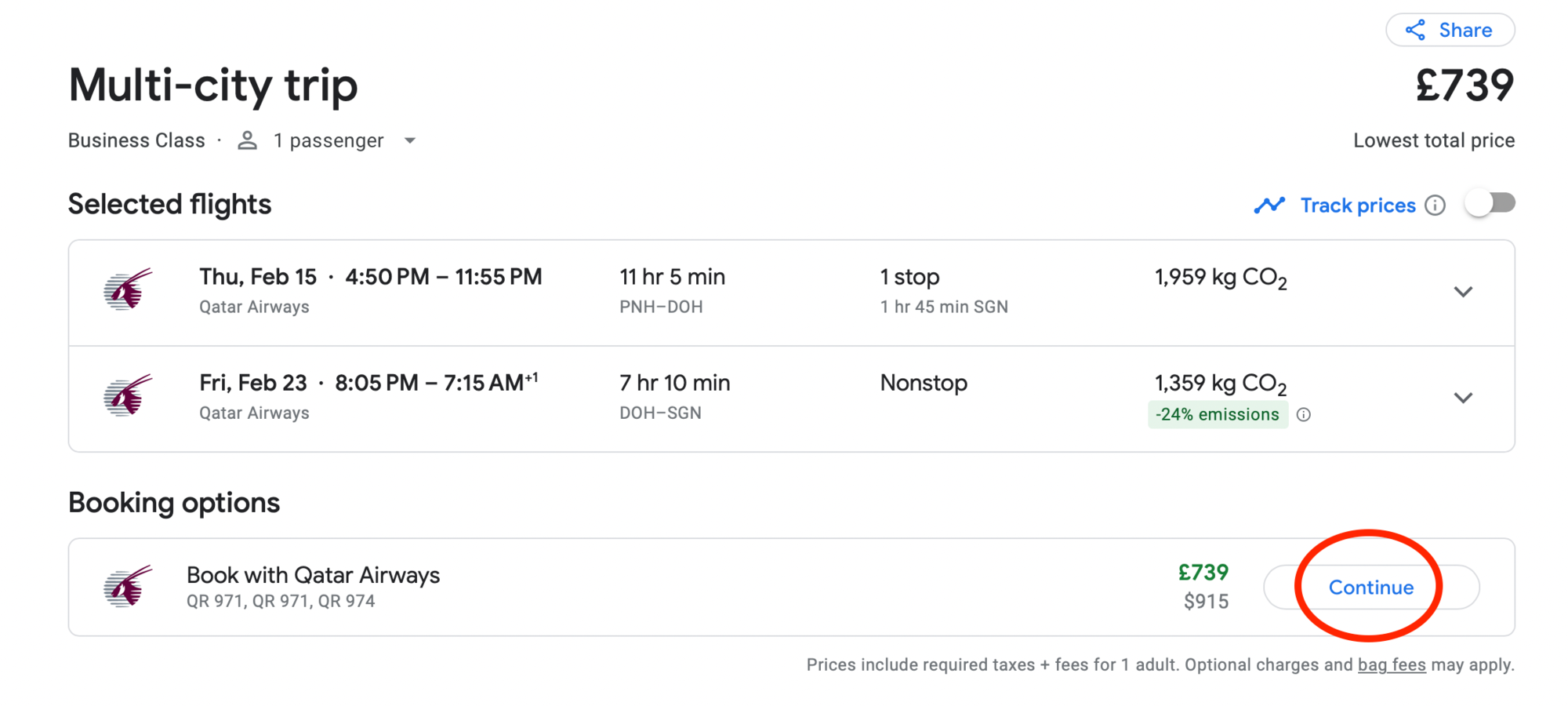The image size is (1568, 706).
Task: Click the Track prices text link
Action: (1358, 206)
